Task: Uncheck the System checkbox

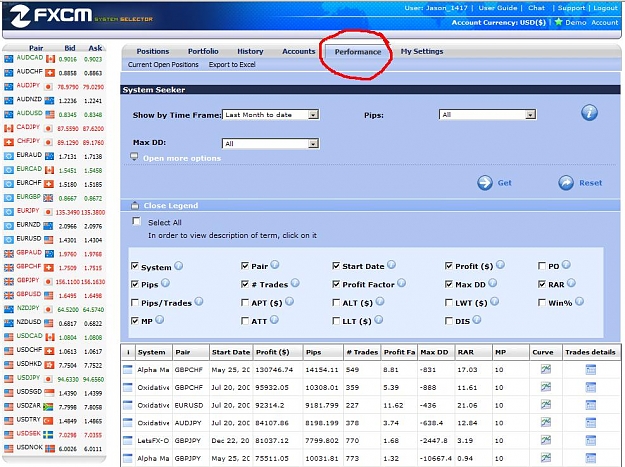Action: 135,266
